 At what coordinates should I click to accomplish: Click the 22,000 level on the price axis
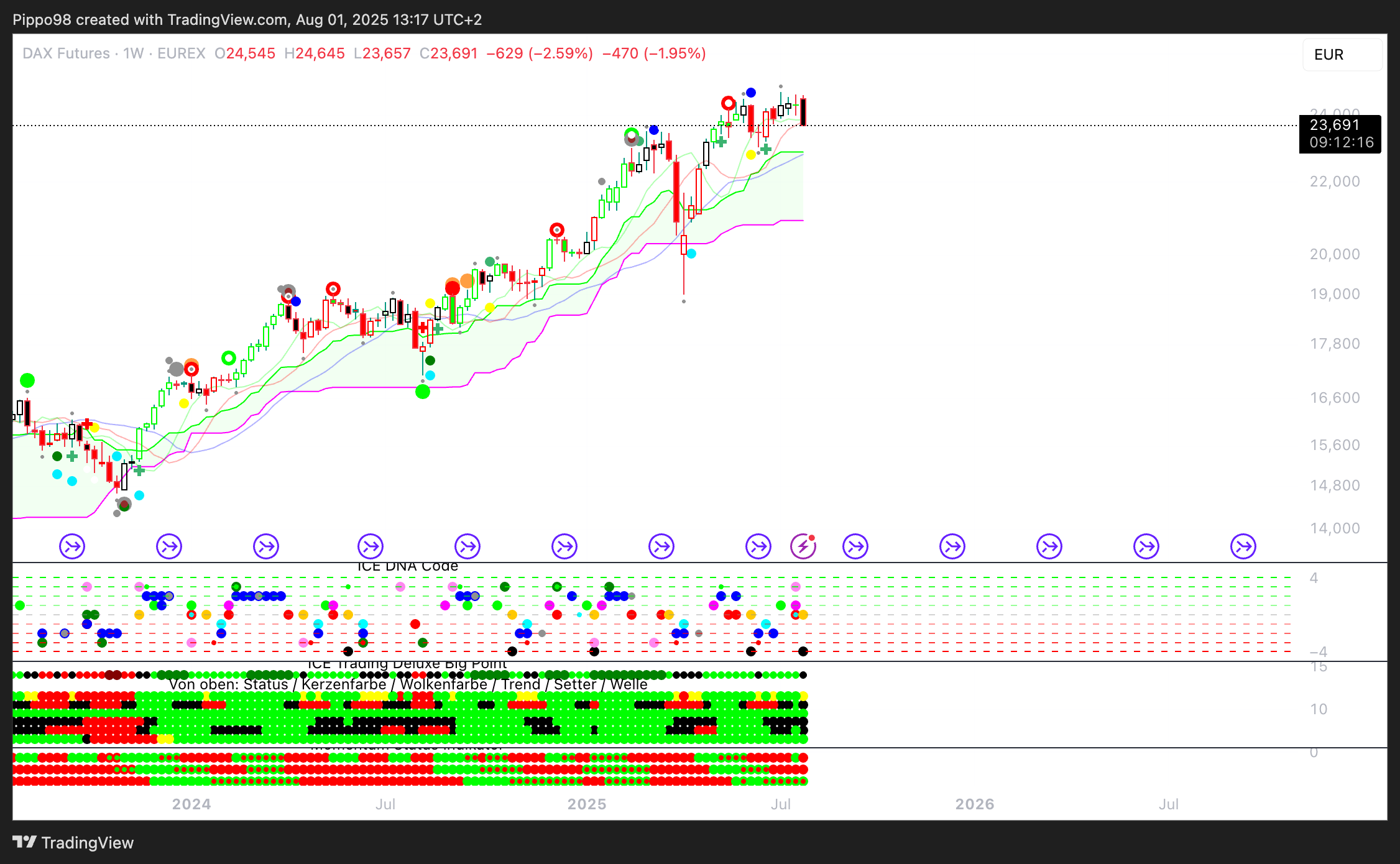pos(1334,182)
